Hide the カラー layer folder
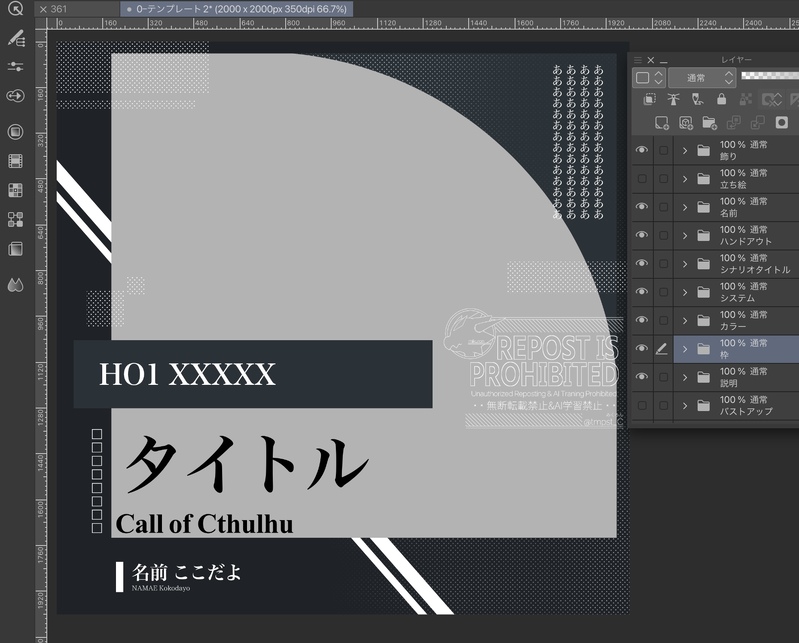 click(642, 320)
